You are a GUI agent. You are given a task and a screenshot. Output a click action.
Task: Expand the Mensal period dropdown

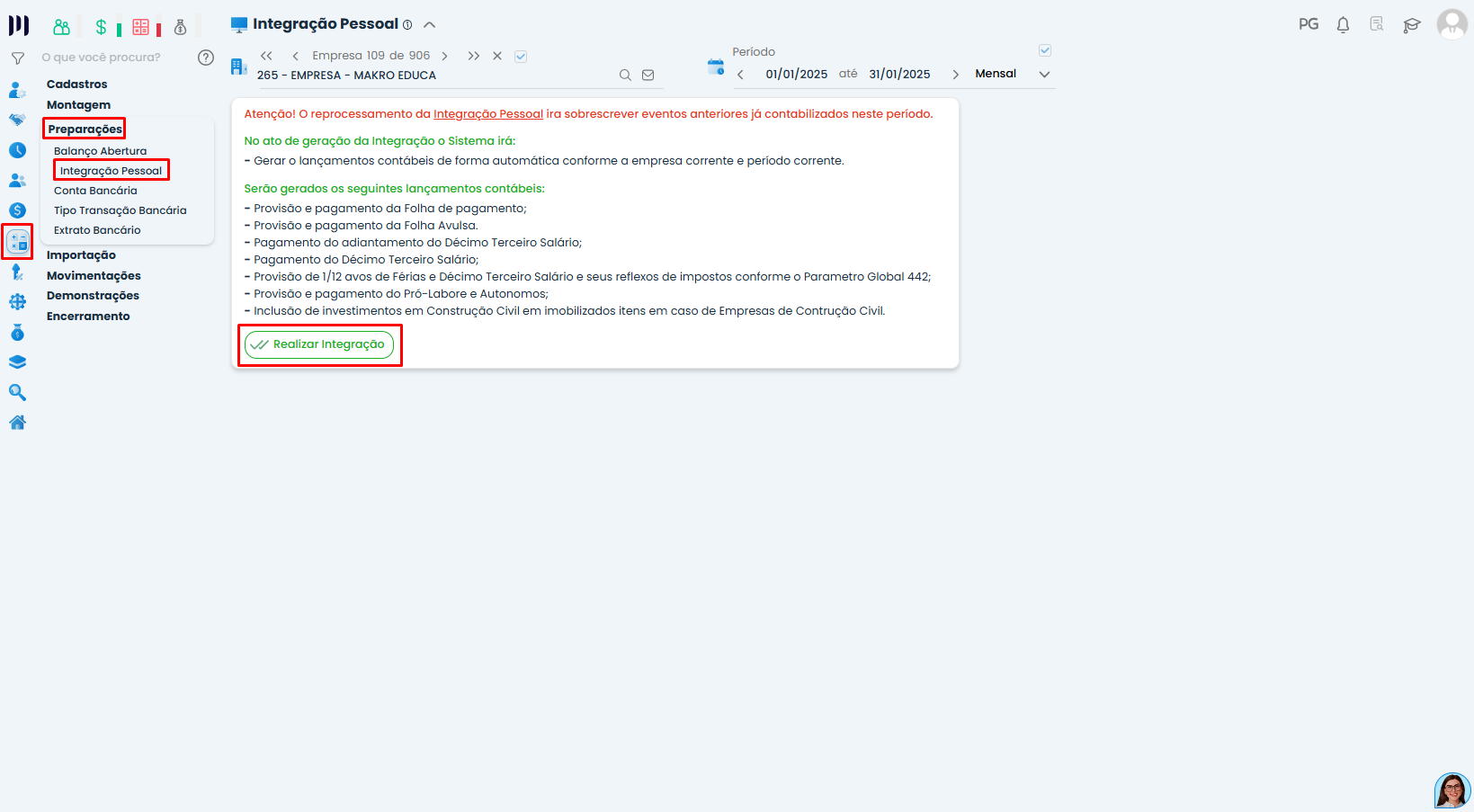pos(1044,75)
